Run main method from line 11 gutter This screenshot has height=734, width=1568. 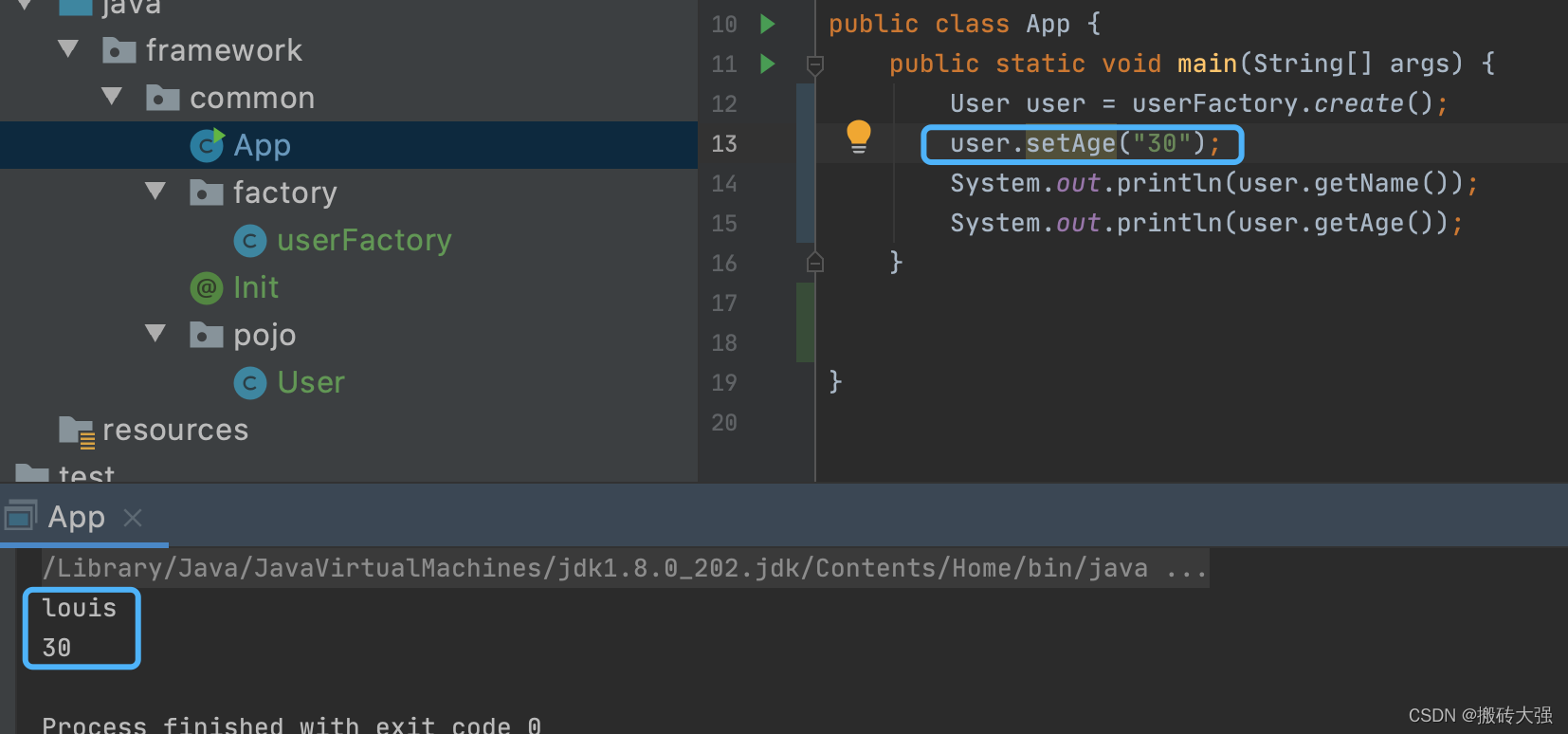(768, 64)
